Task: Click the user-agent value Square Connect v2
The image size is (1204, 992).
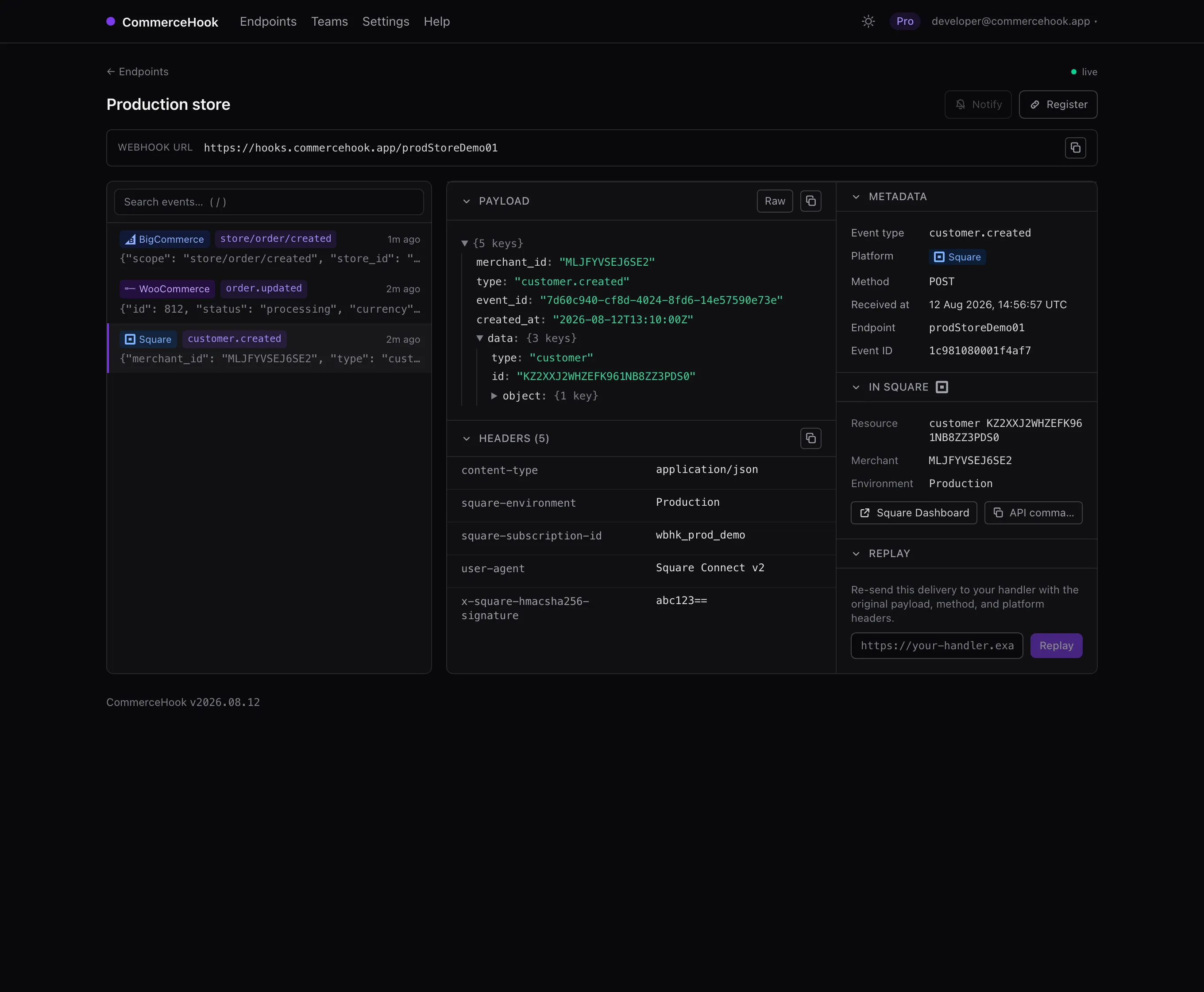Action: (x=710, y=568)
